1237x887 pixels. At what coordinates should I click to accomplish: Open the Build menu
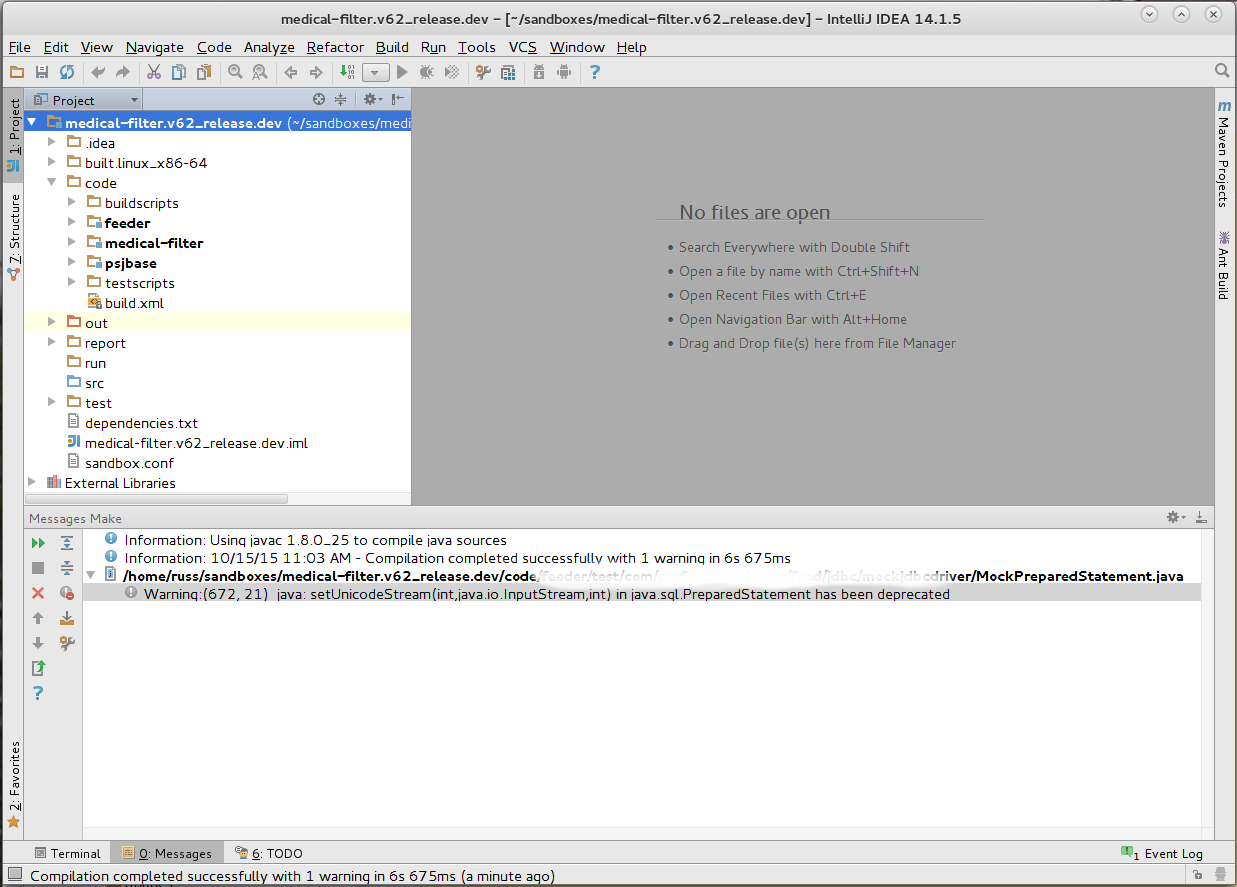pos(392,47)
